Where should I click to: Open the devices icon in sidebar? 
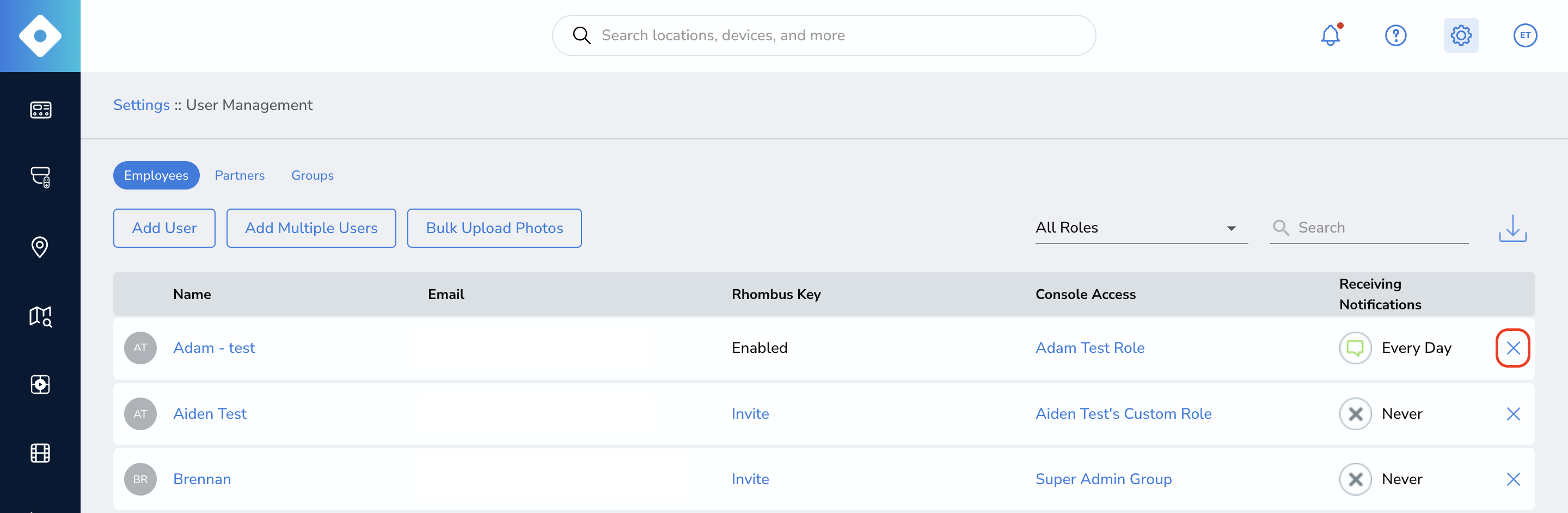[40, 177]
